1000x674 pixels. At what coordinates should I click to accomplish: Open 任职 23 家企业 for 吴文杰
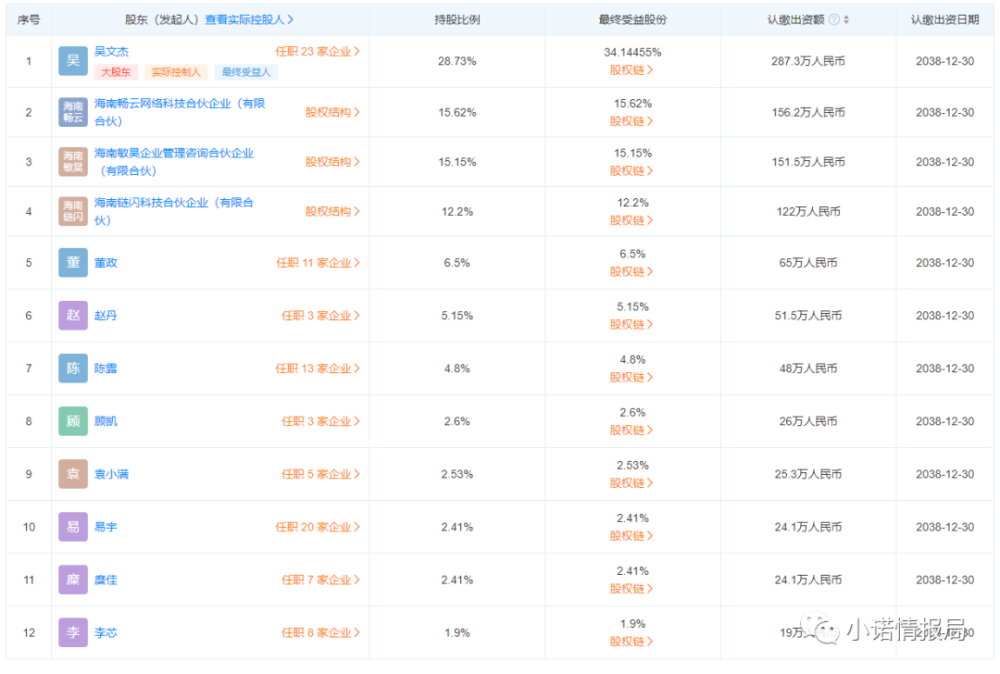(318, 52)
